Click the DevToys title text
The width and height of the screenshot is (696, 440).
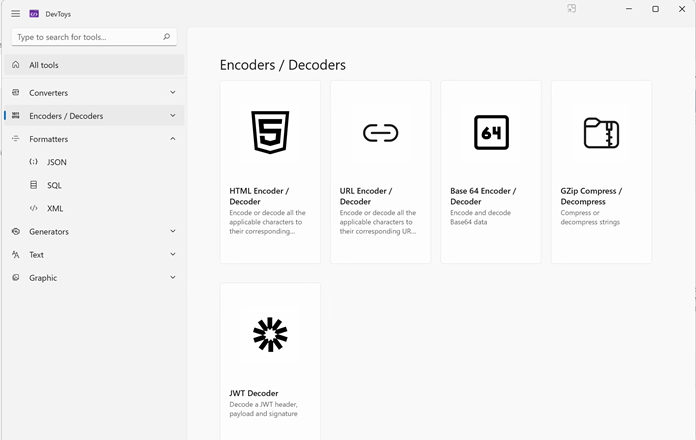(58, 14)
